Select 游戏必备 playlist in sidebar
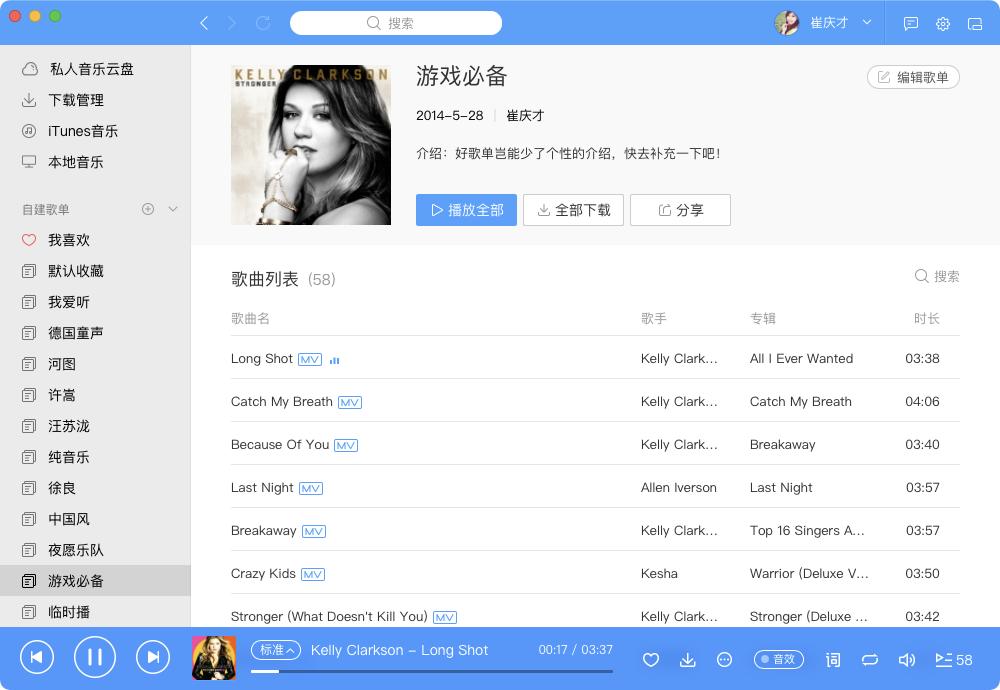 (x=95, y=581)
